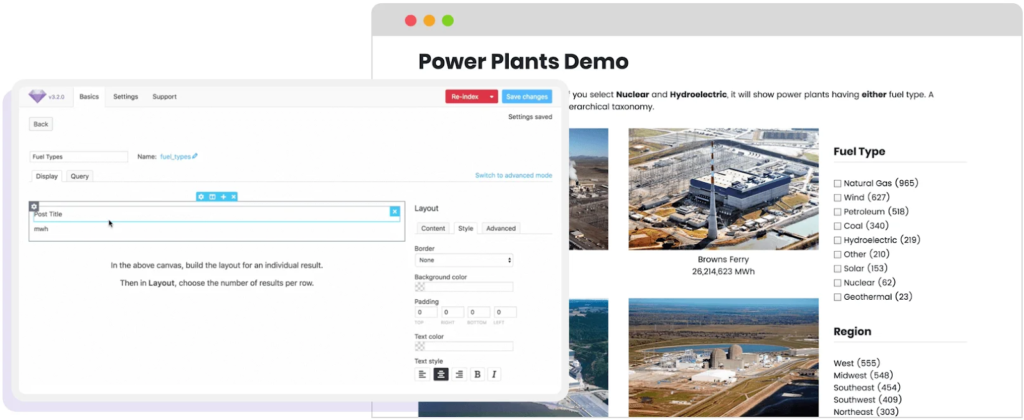Open the Border dropdown set to None
This screenshot has height=420, width=1024.
tap(464, 260)
